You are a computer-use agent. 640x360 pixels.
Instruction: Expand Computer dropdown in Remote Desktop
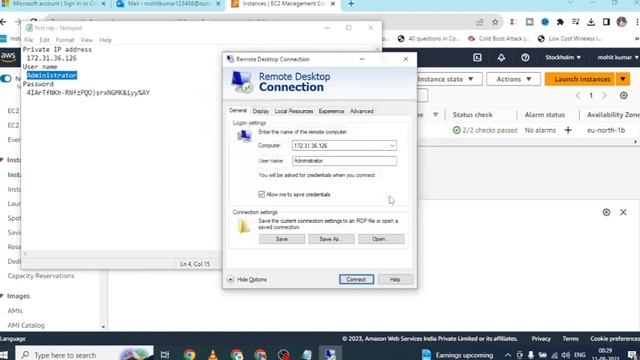pyautogui.click(x=392, y=146)
